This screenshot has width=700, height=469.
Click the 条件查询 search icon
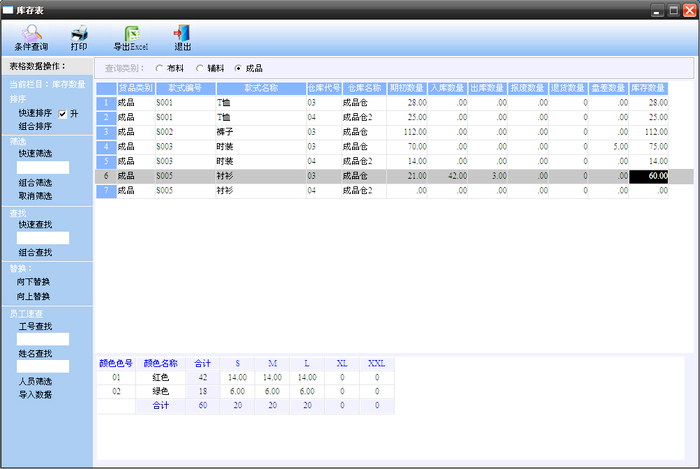tap(31, 33)
